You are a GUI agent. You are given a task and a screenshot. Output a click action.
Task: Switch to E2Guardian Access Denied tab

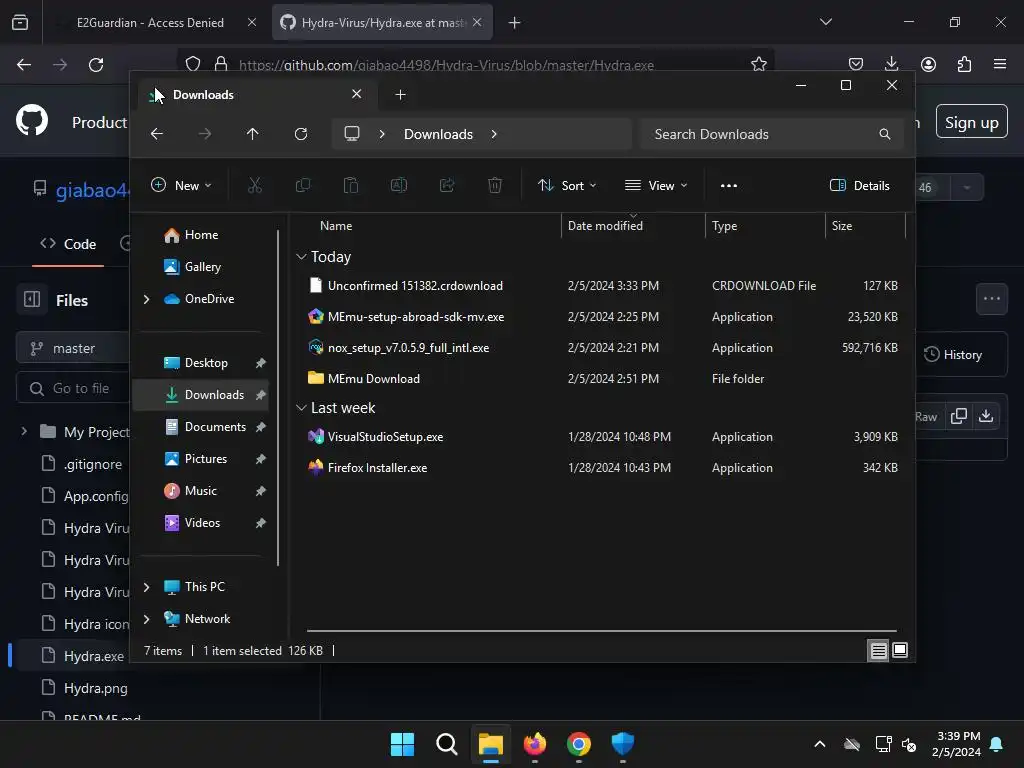pos(150,22)
